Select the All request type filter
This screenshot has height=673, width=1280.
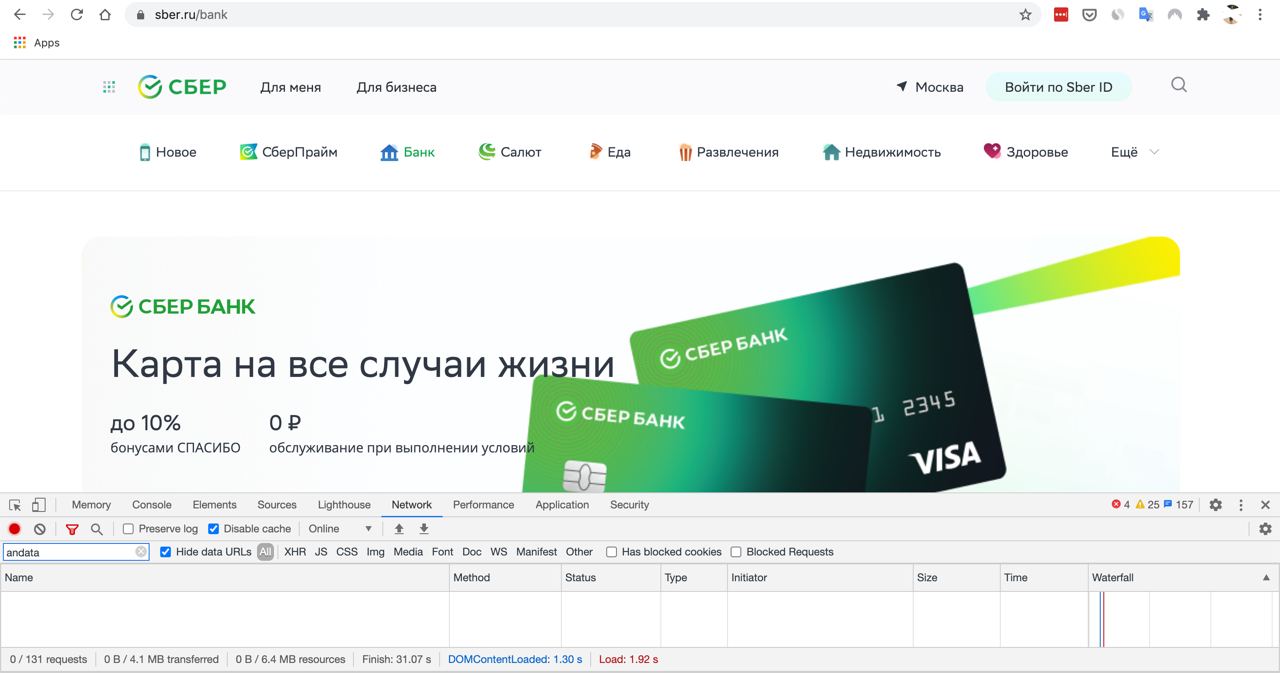[265, 552]
